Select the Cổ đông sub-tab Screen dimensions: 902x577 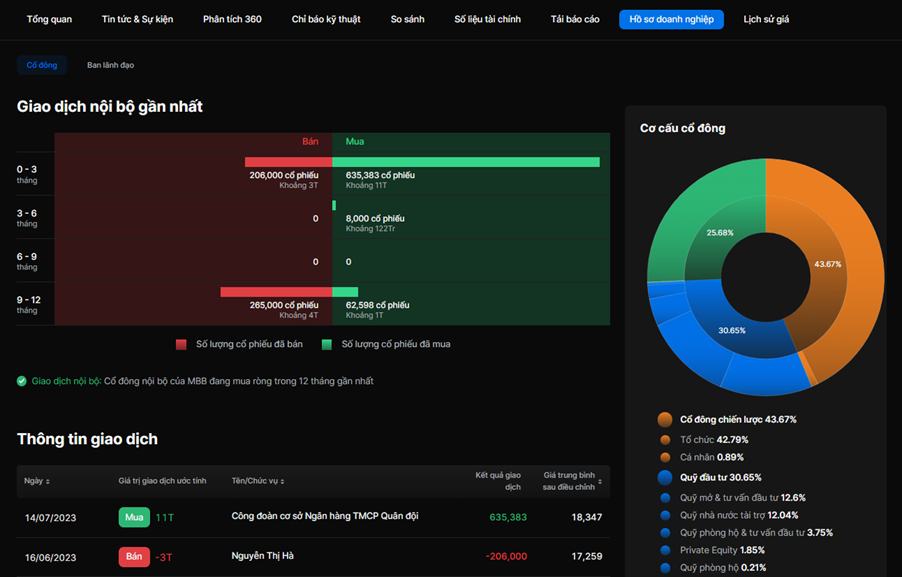42,65
